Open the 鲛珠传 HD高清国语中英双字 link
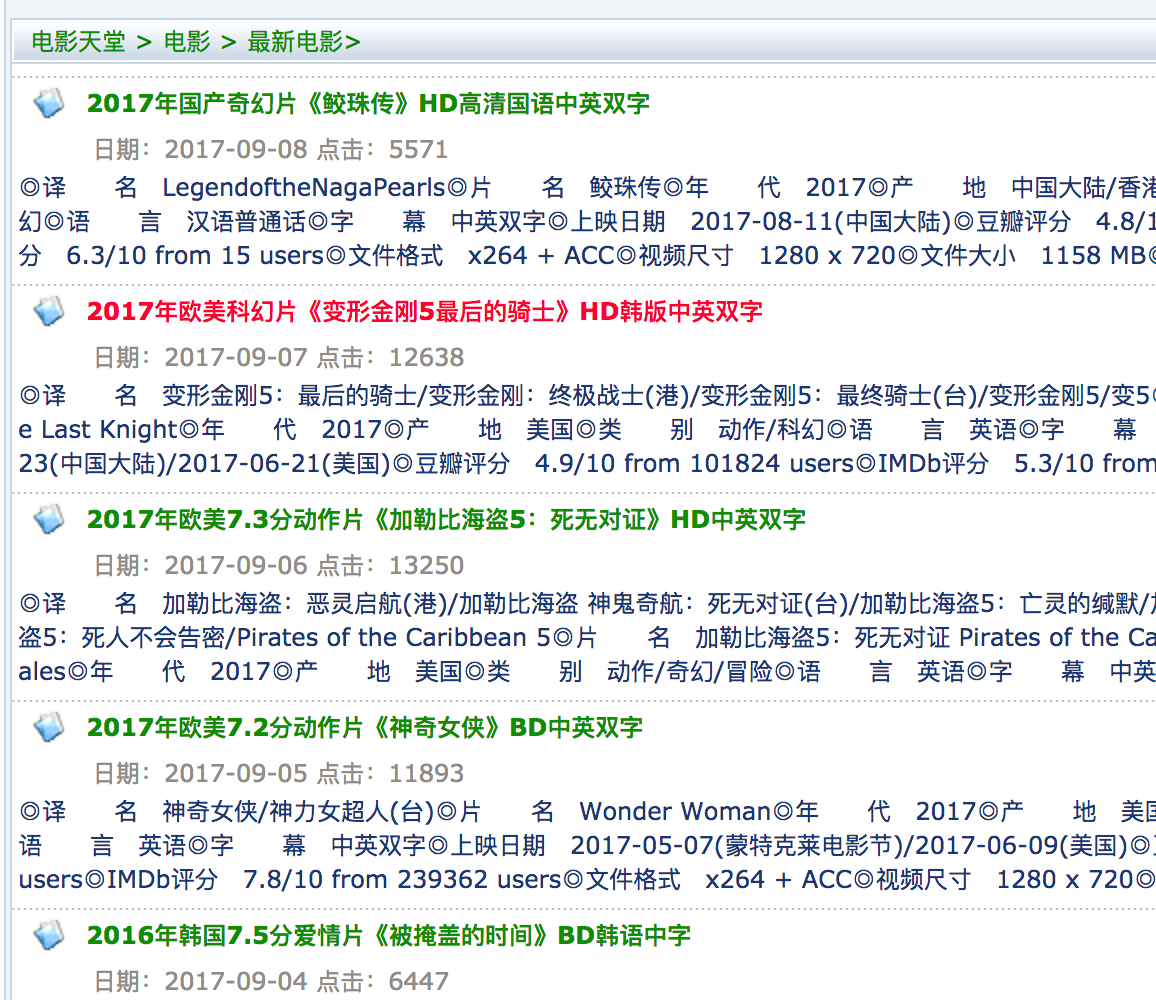The image size is (1156, 1000). click(368, 103)
